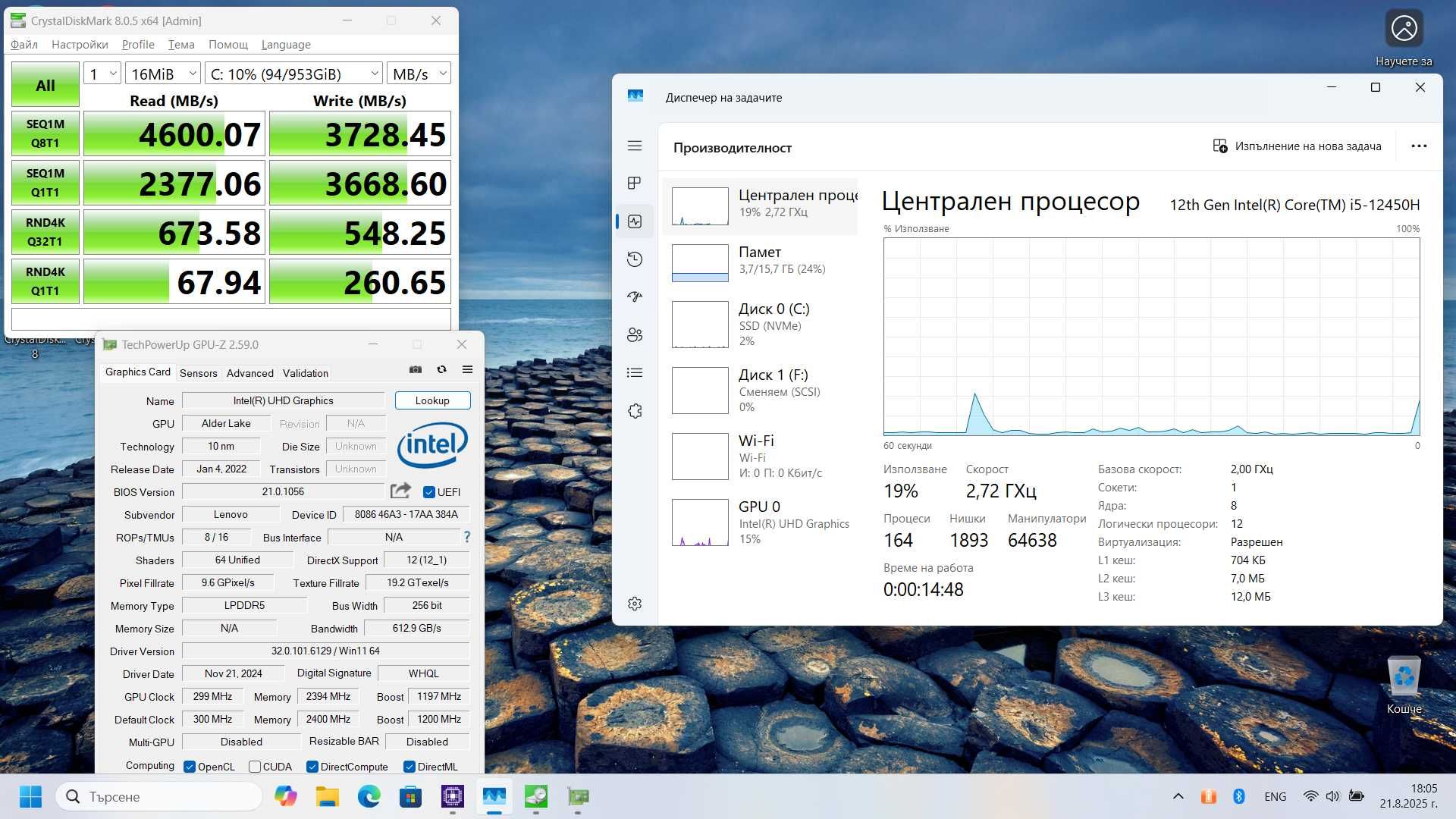The height and width of the screenshot is (819, 1456).
Task: Open Windows Start menu
Action: coord(30,796)
